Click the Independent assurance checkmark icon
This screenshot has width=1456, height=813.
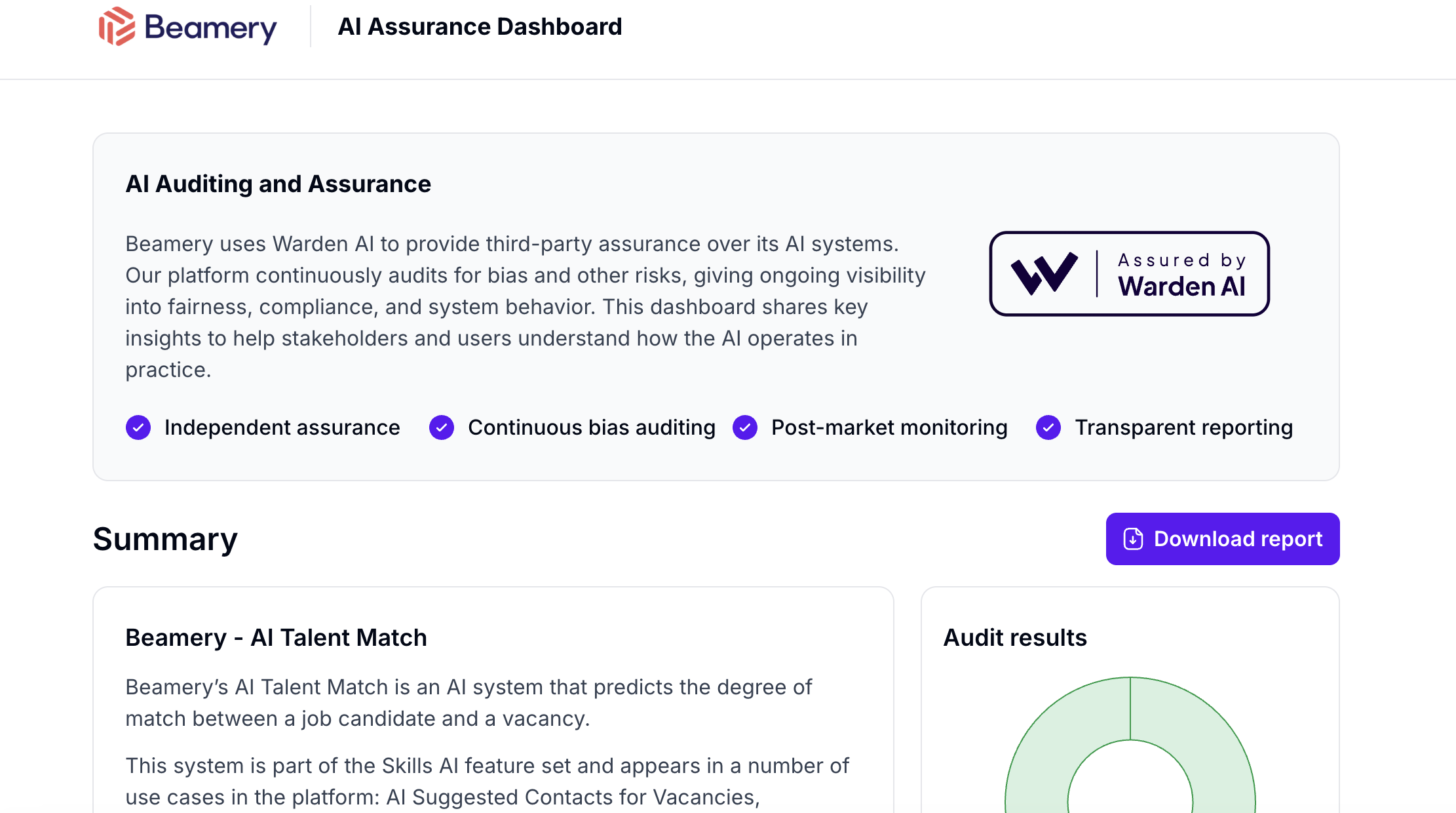pyautogui.click(x=138, y=427)
